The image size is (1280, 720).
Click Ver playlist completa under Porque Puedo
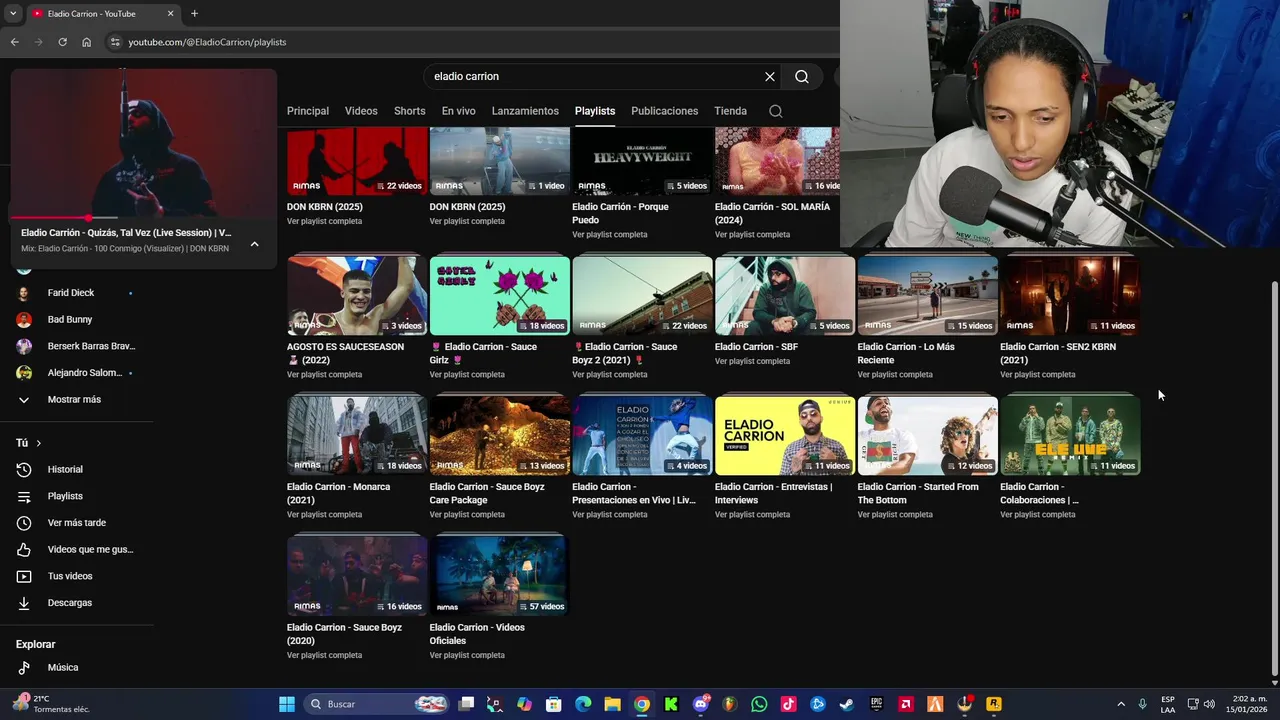coord(610,235)
